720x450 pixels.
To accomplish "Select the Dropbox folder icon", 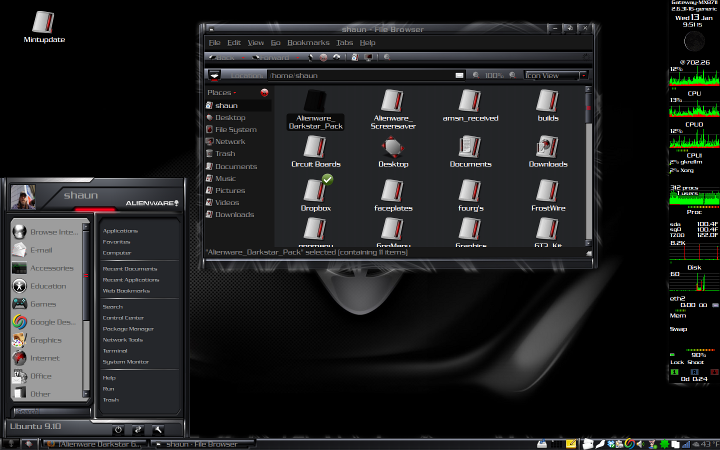I will click(315, 191).
